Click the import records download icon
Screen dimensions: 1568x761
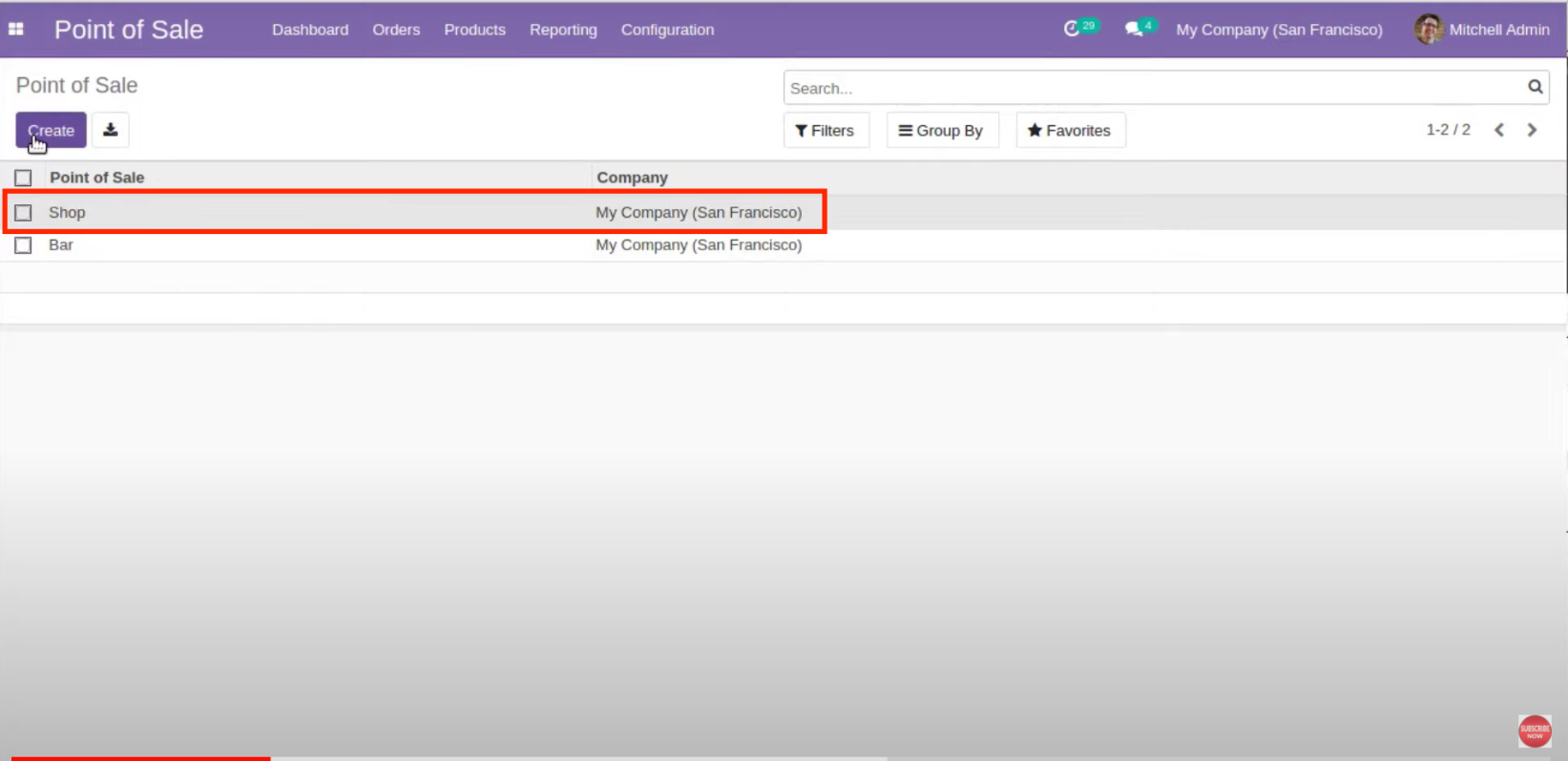[111, 130]
